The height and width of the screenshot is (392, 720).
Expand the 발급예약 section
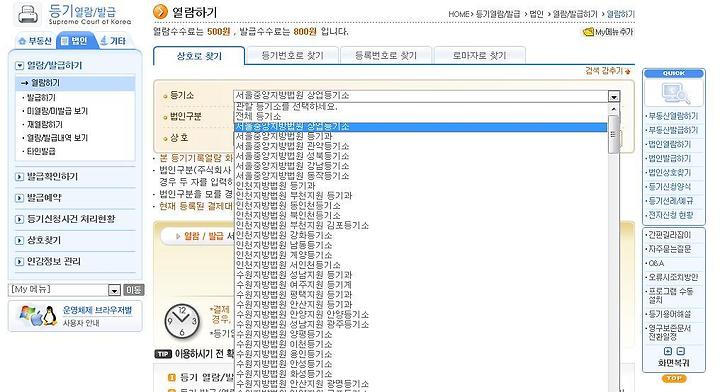click(19, 198)
